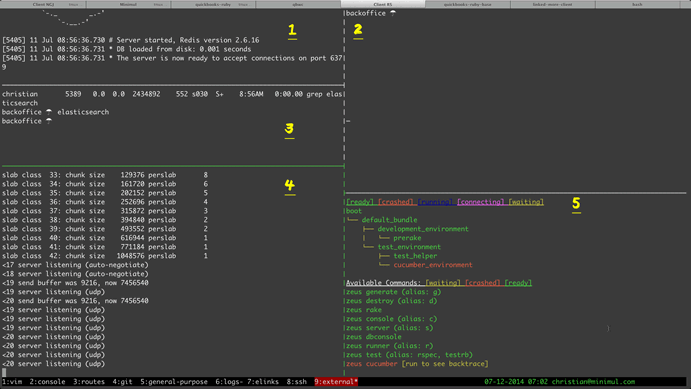This screenshot has width=691, height=389.
Task: Click '[crashed]' beside Available Commands
Action: (483, 283)
